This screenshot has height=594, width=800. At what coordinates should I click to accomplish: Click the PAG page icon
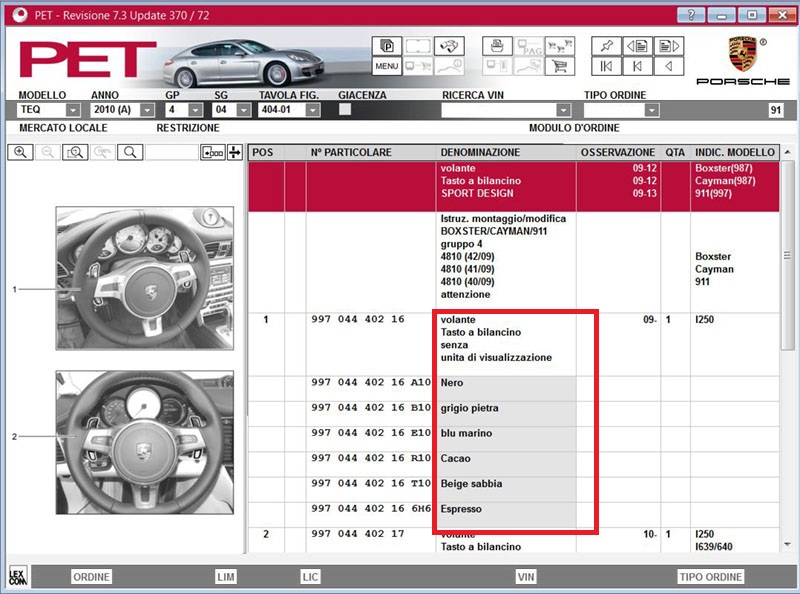pyautogui.click(x=528, y=46)
